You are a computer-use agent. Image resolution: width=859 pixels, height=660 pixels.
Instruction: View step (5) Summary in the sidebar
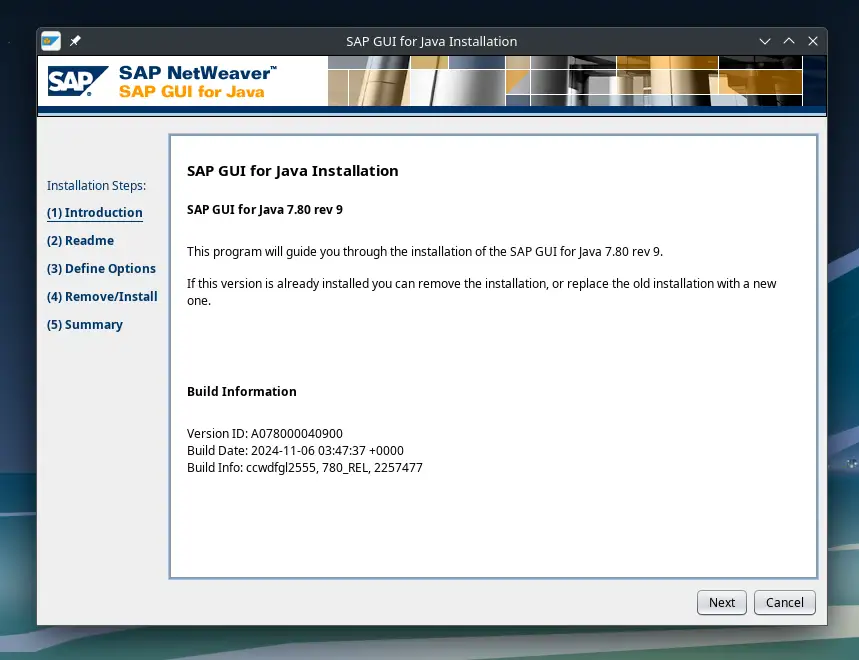pyautogui.click(x=84, y=324)
